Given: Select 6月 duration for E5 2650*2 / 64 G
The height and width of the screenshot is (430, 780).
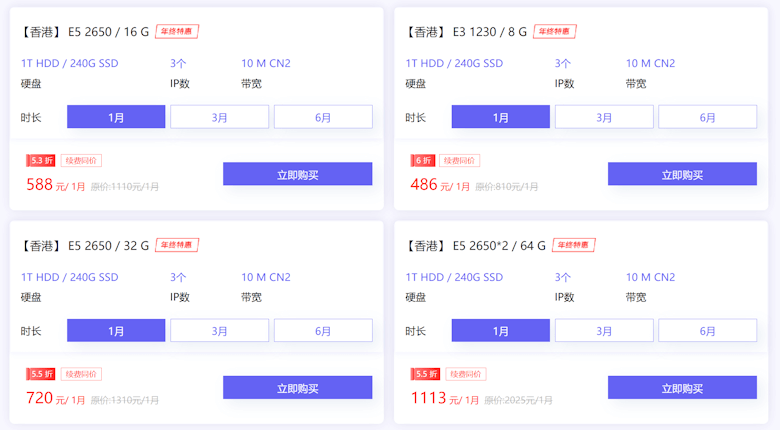Looking at the screenshot, I should point(707,330).
